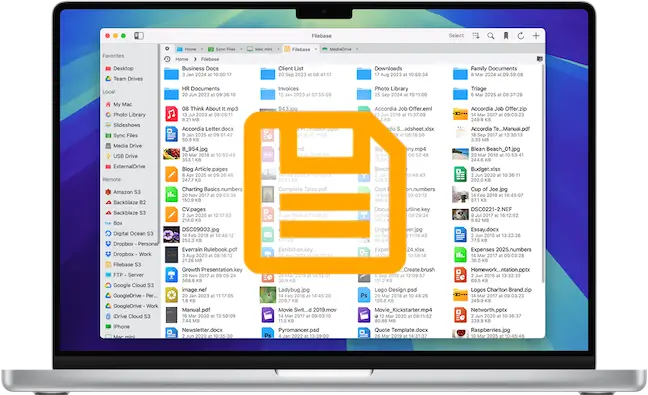Select the Logo Design.psd Photoshop icon

click(x=364, y=295)
